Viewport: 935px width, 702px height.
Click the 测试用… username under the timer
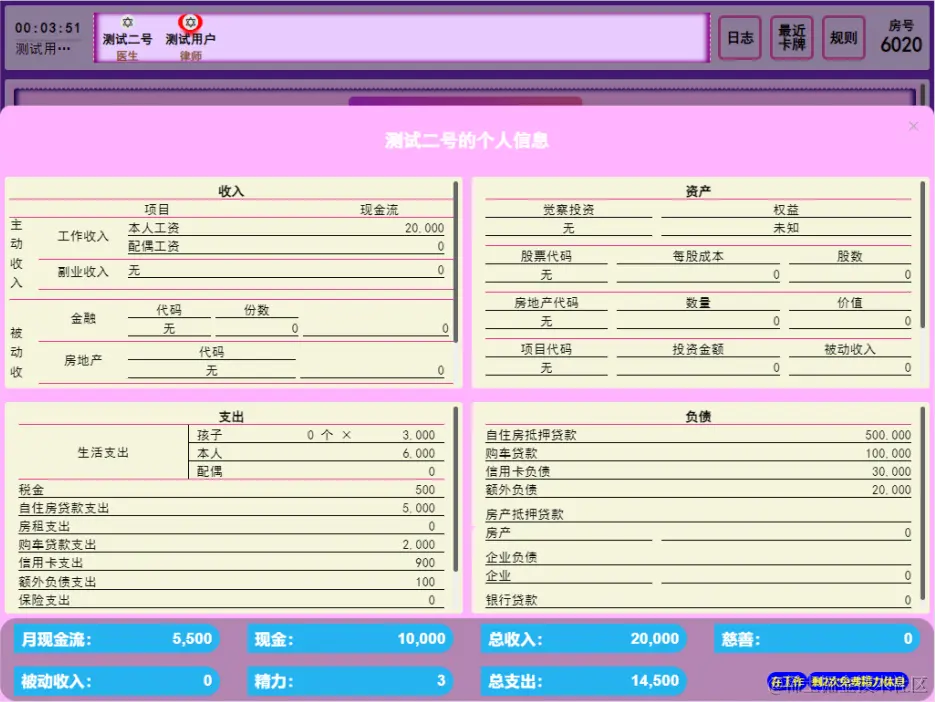pyautogui.click(x=42, y=48)
